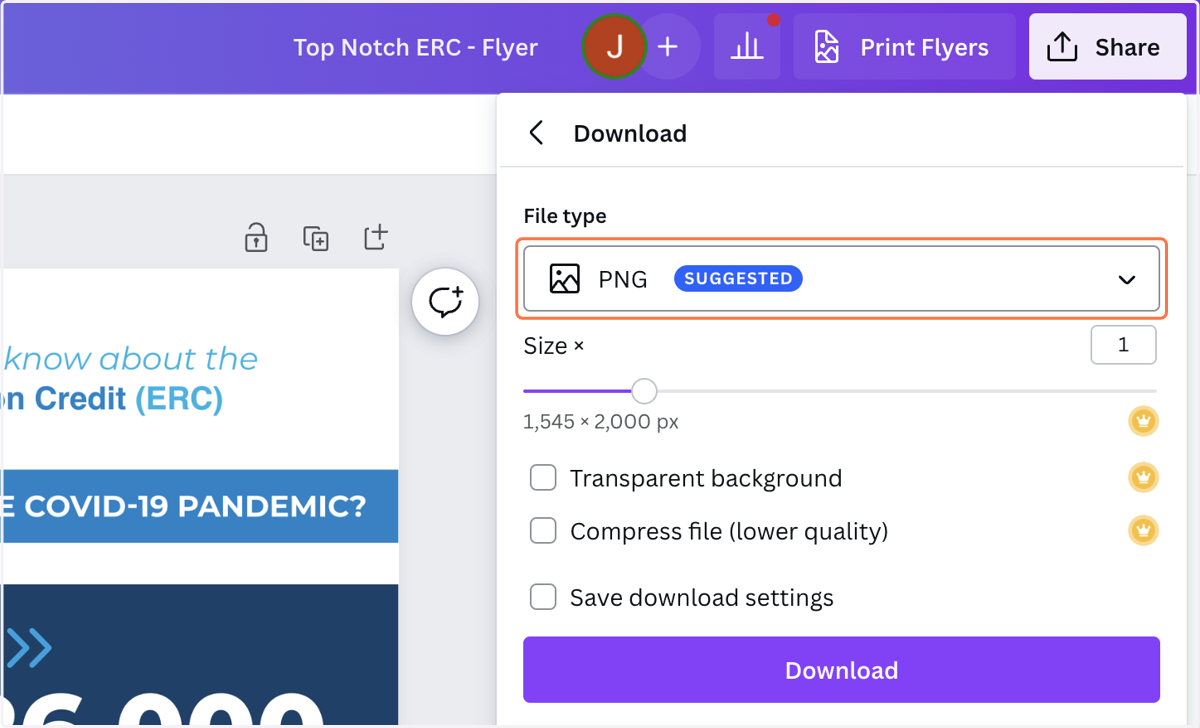Click the Top Notch ERC - Flyer title

click(x=416, y=47)
